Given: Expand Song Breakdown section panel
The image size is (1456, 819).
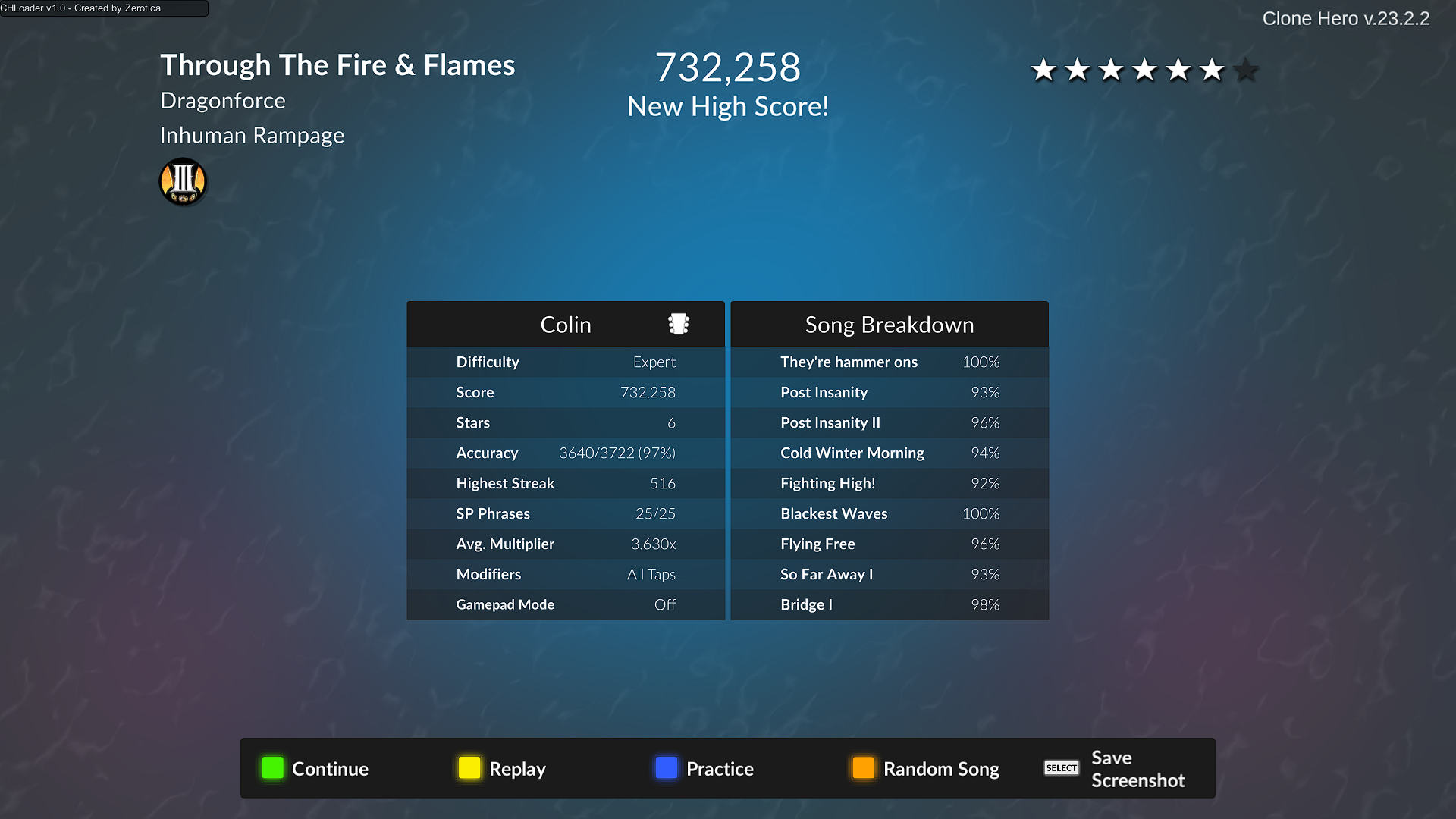Looking at the screenshot, I should [889, 323].
